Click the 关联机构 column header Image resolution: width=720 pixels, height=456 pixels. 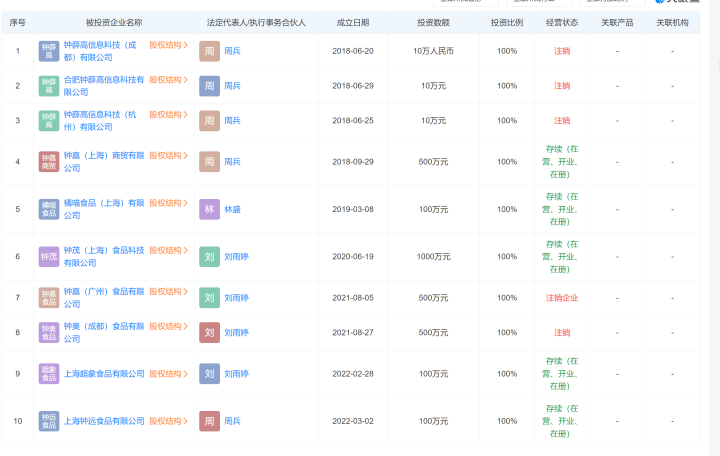click(672, 23)
